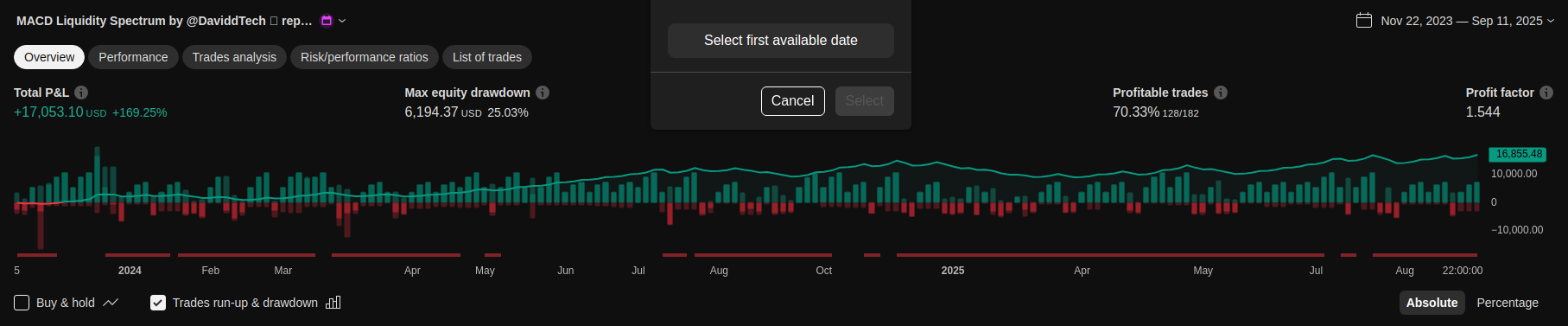Click the calendar icon beside date range
Image resolution: width=1568 pixels, height=326 pixels.
pos(1364,20)
